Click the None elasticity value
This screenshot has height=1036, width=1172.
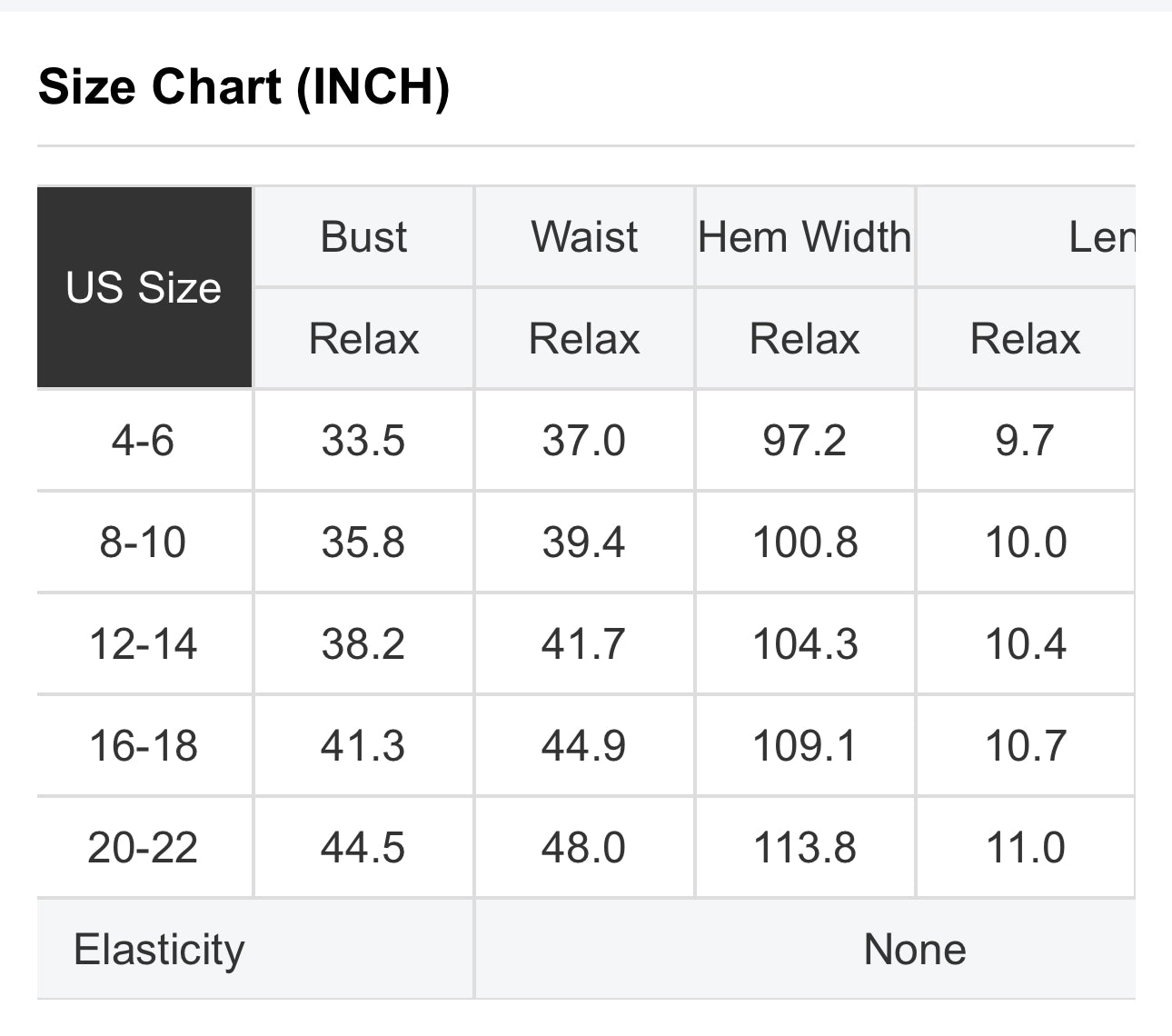point(915,950)
